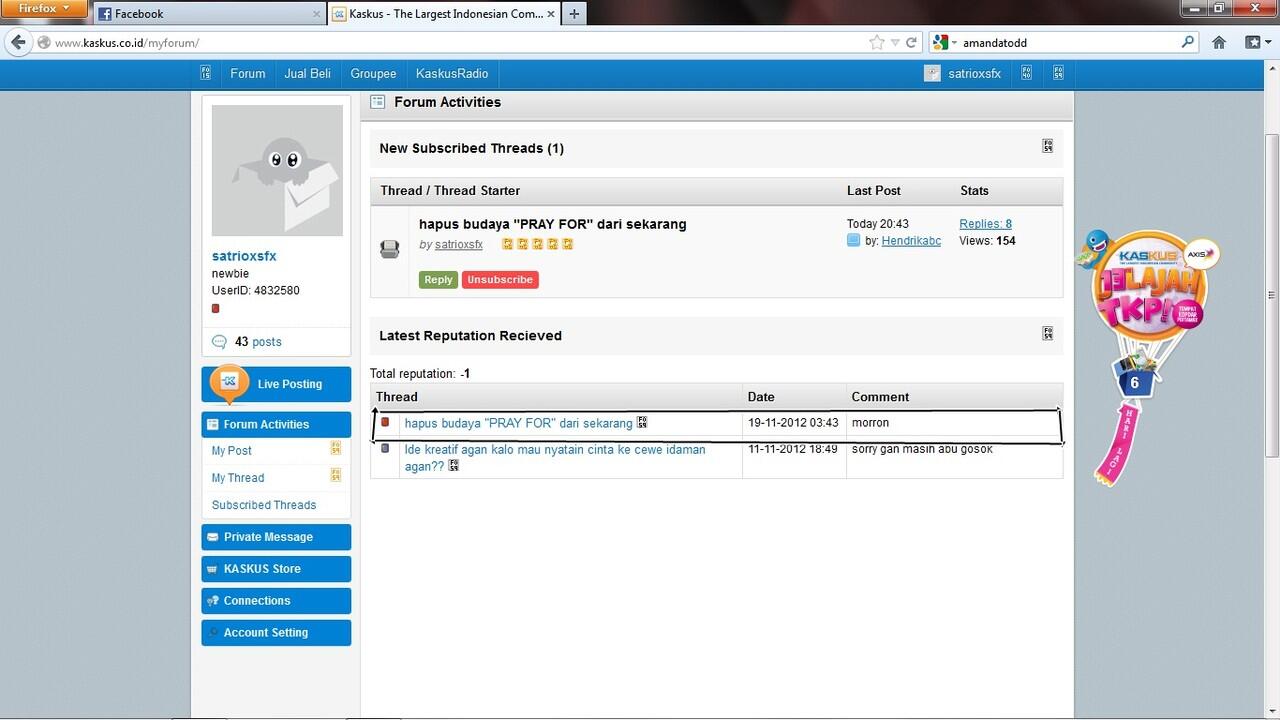This screenshot has width=1280, height=720.
Task: Open the Firefox menu dropdown
Action: (45, 8)
